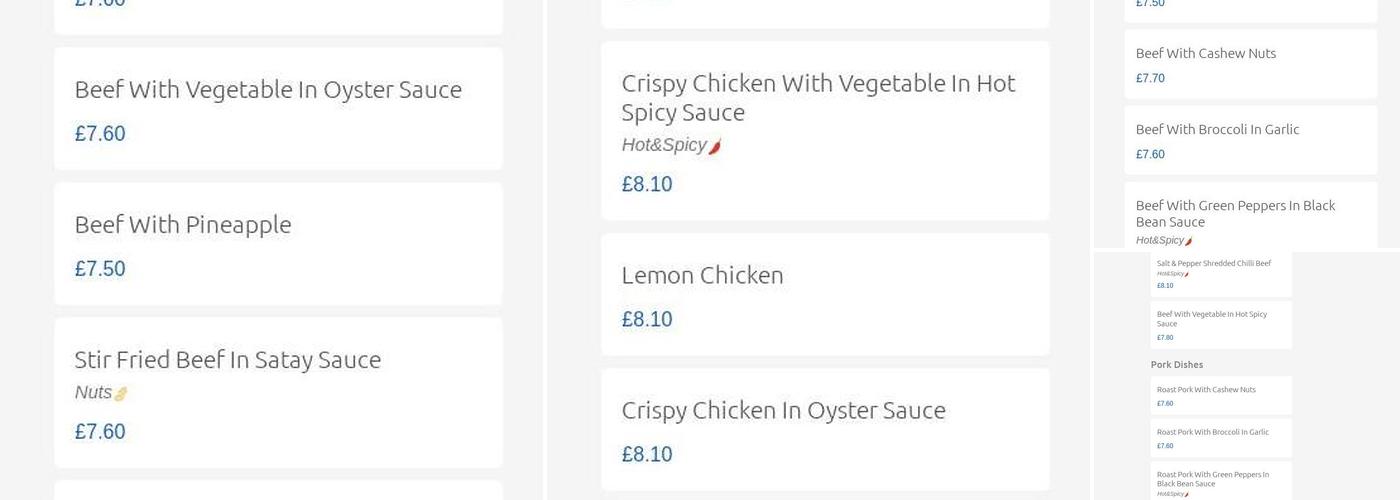Image resolution: width=1400 pixels, height=500 pixels.
Task: Click the Hot&Spicy label on Crispy Chicken Vegetable
Action: click(x=664, y=145)
